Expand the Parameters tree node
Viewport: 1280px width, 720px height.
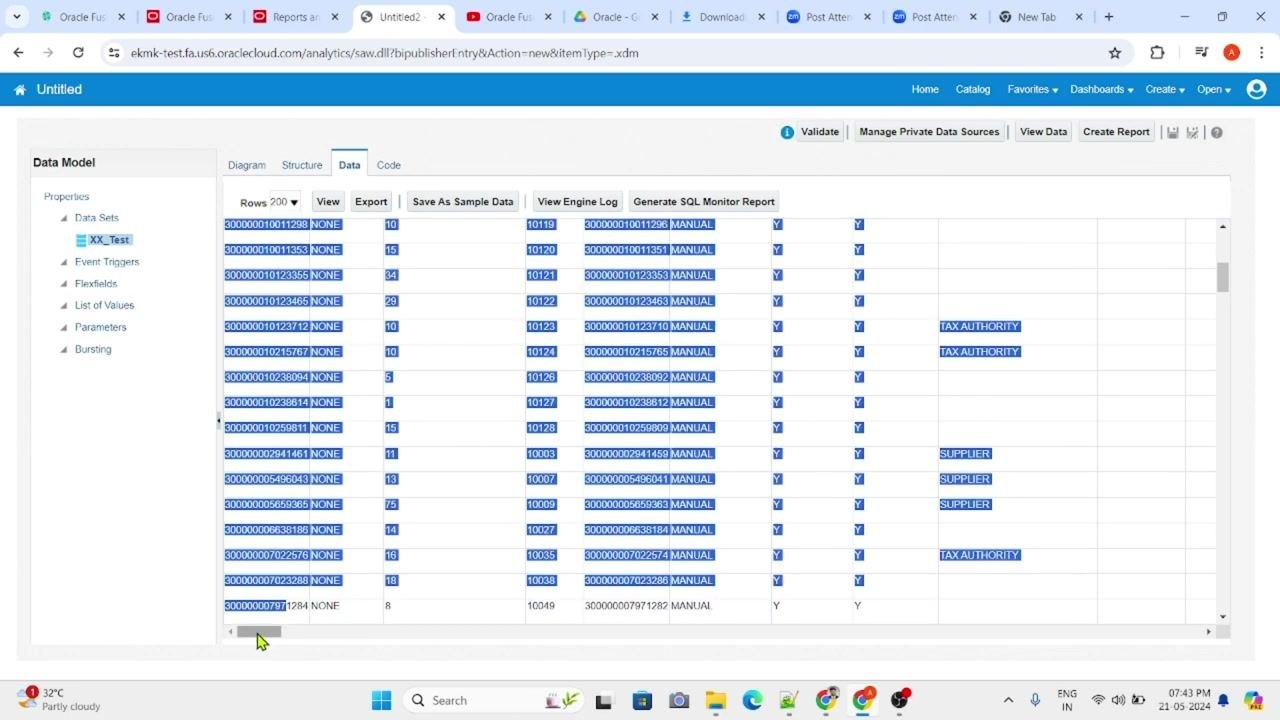[x=64, y=327]
